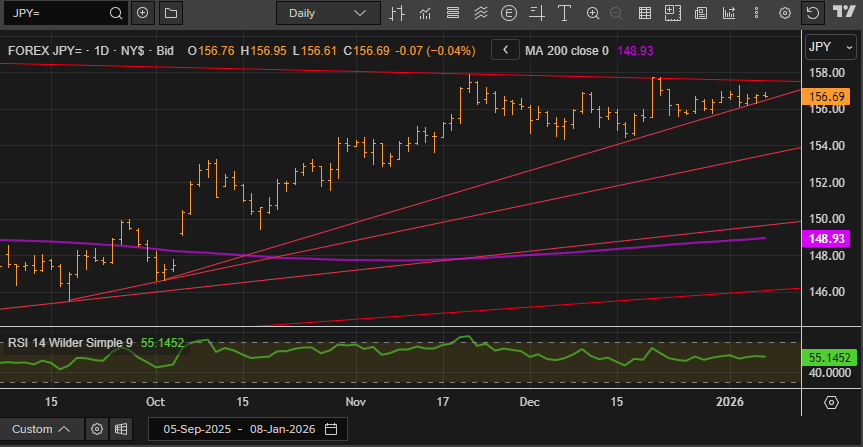Expand the JPY currency dropdown
The image size is (863, 447).
[830, 47]
